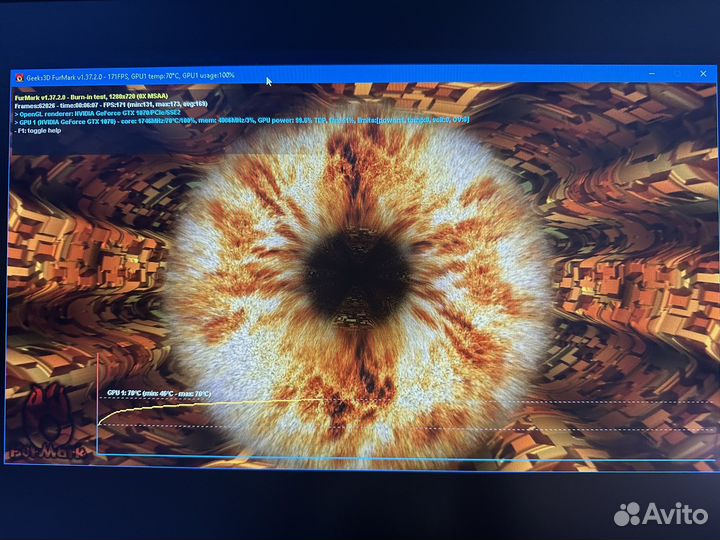Screen dimensions: 720x540
Task: Click the dark center of the furry donut
Action: point(358,277)
